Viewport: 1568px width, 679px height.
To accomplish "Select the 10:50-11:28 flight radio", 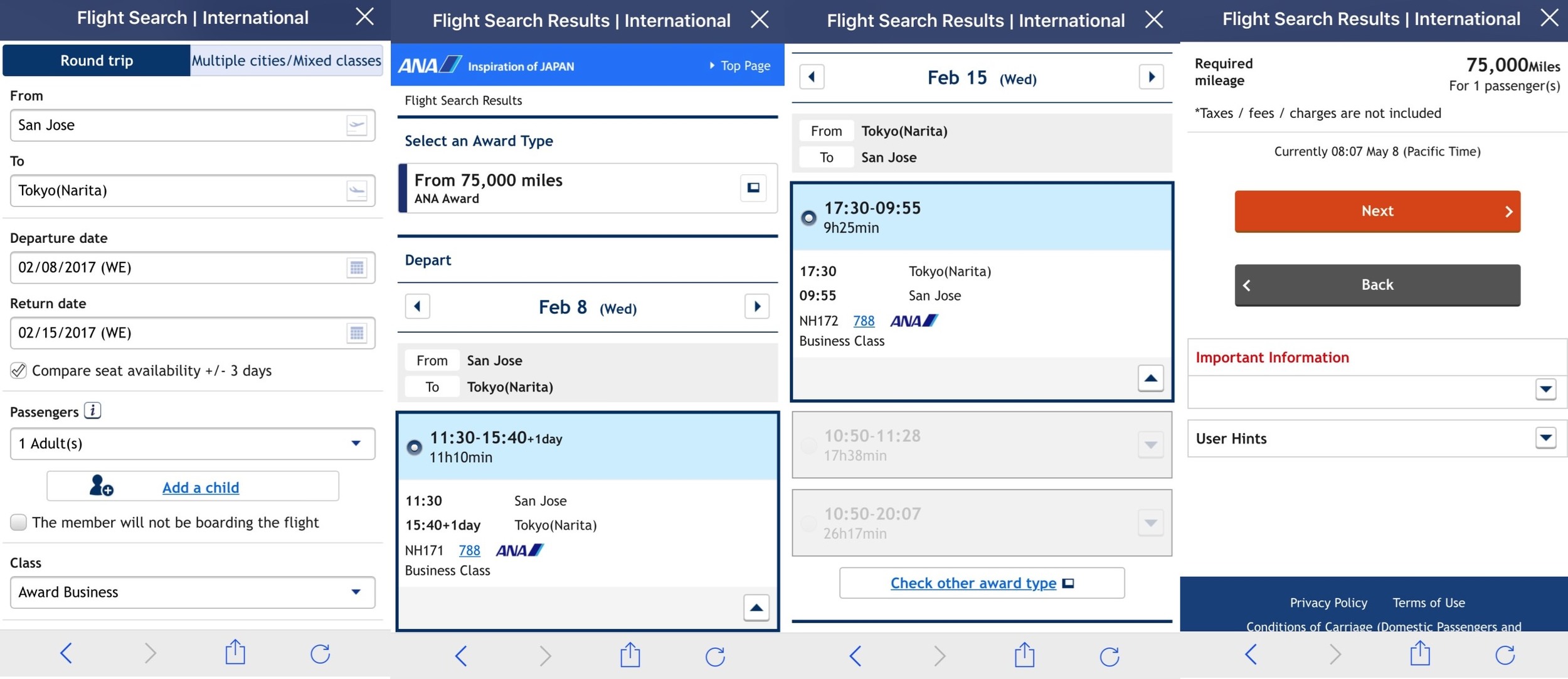I will click(x=808, y=446).
